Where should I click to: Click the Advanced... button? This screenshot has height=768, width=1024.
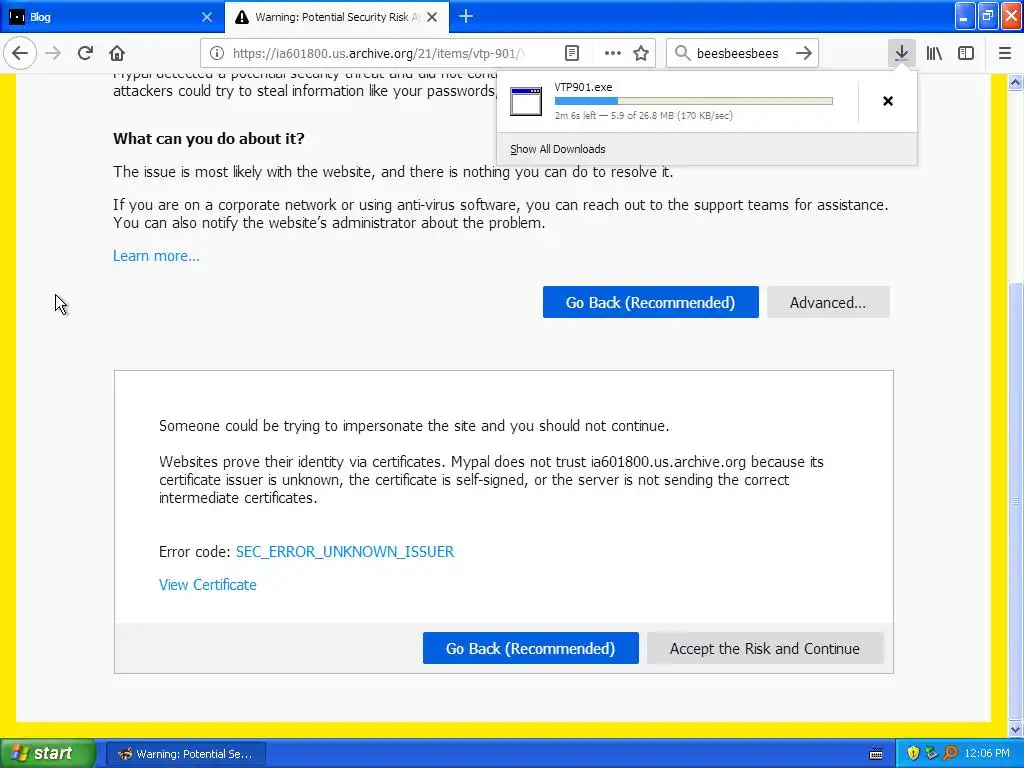(828, 302)
